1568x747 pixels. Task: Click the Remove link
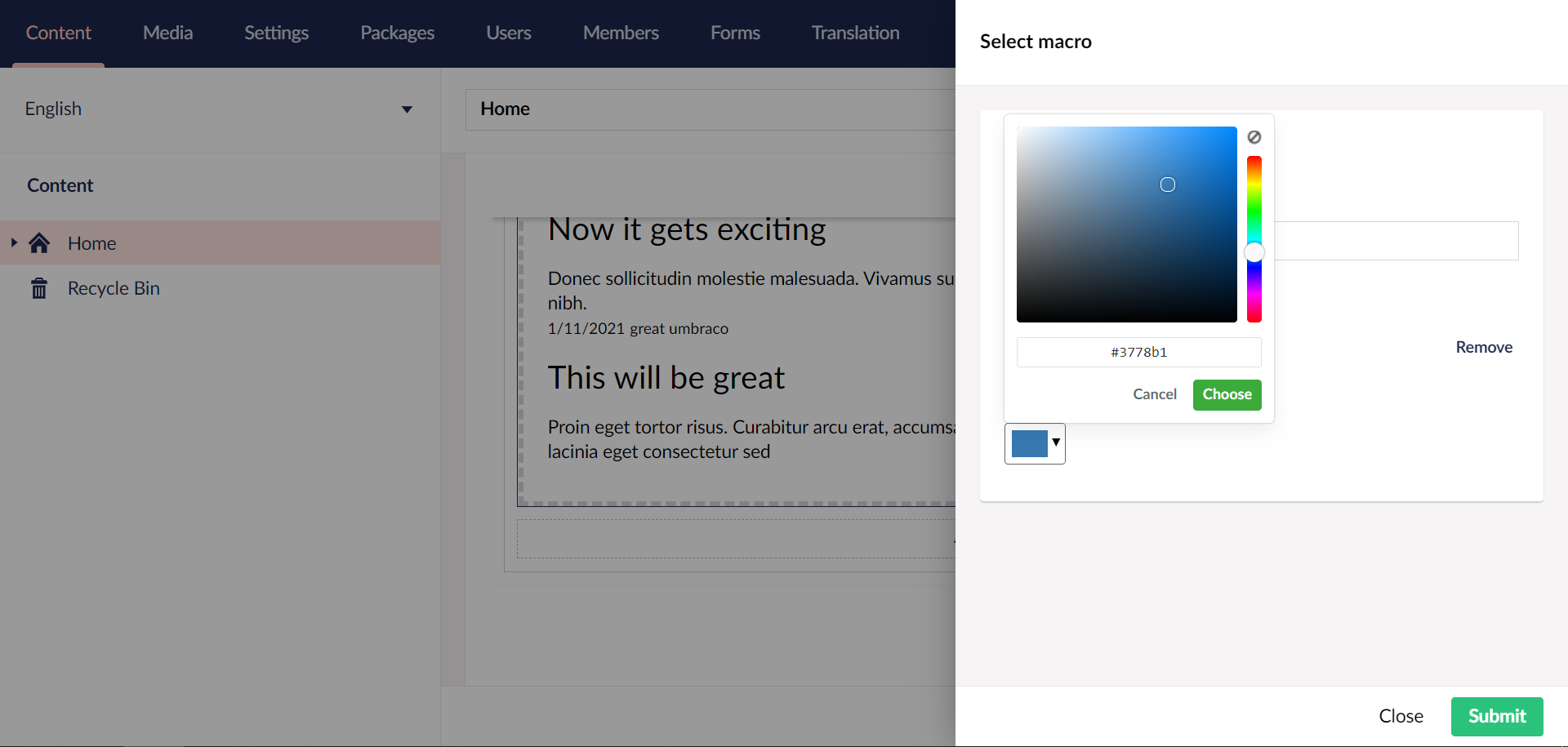tap(1484, 348)
